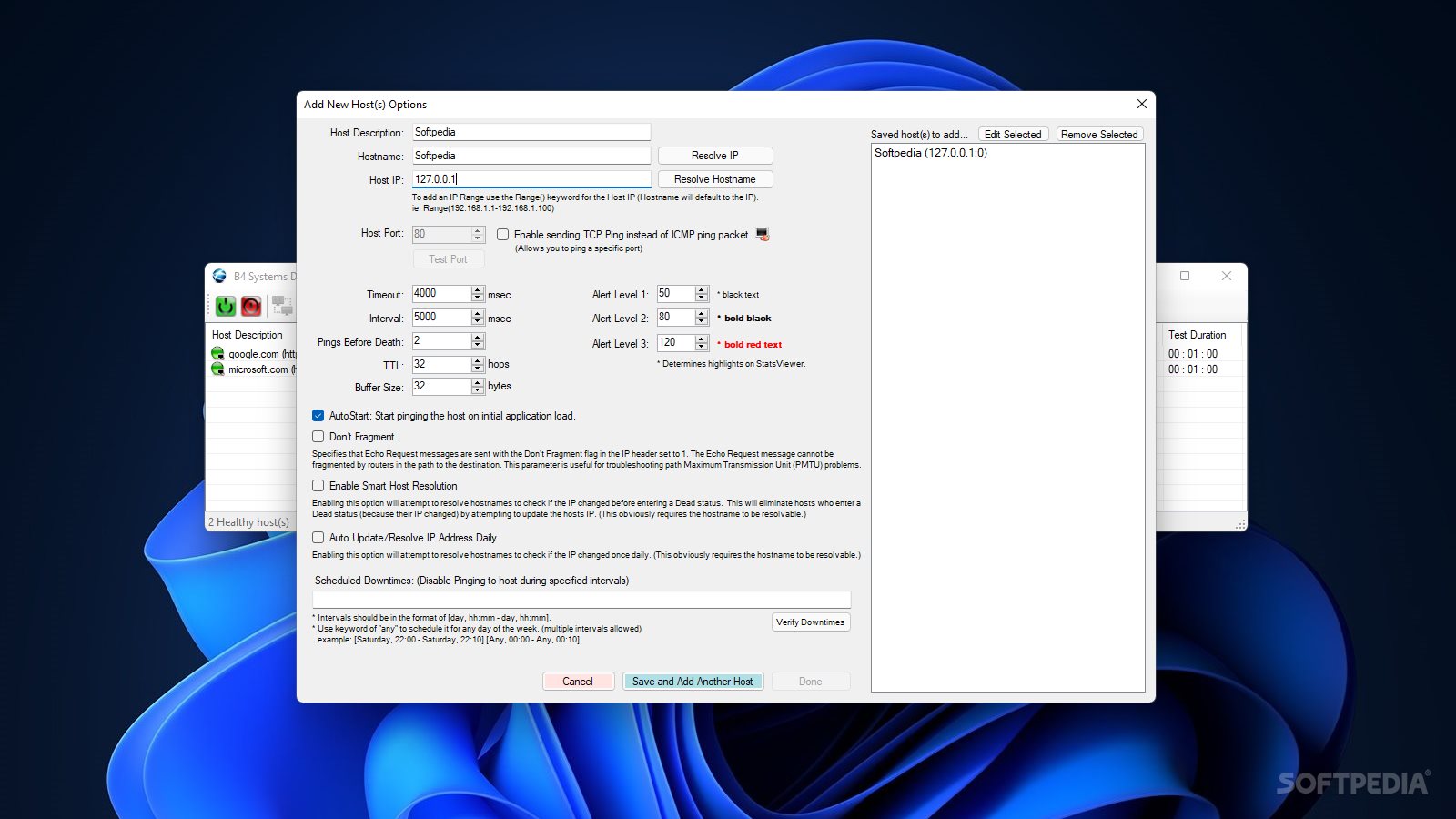Image resolution: width=1456 pixels, height=819 pixels.
Task: Increase Alert Level 3 with up arrow
Action: click(702, 339)
